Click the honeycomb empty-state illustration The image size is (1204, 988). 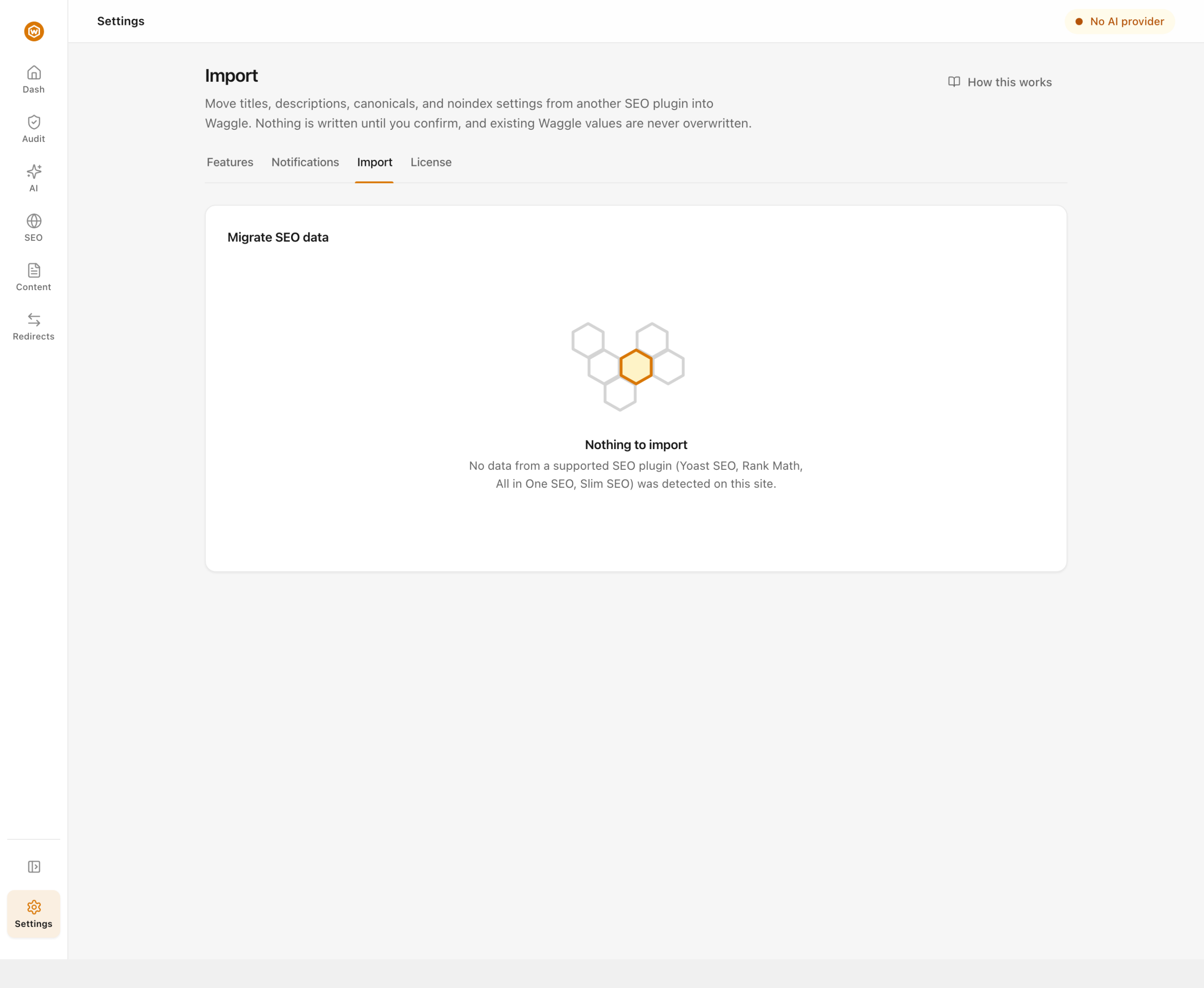pos(628,366)
